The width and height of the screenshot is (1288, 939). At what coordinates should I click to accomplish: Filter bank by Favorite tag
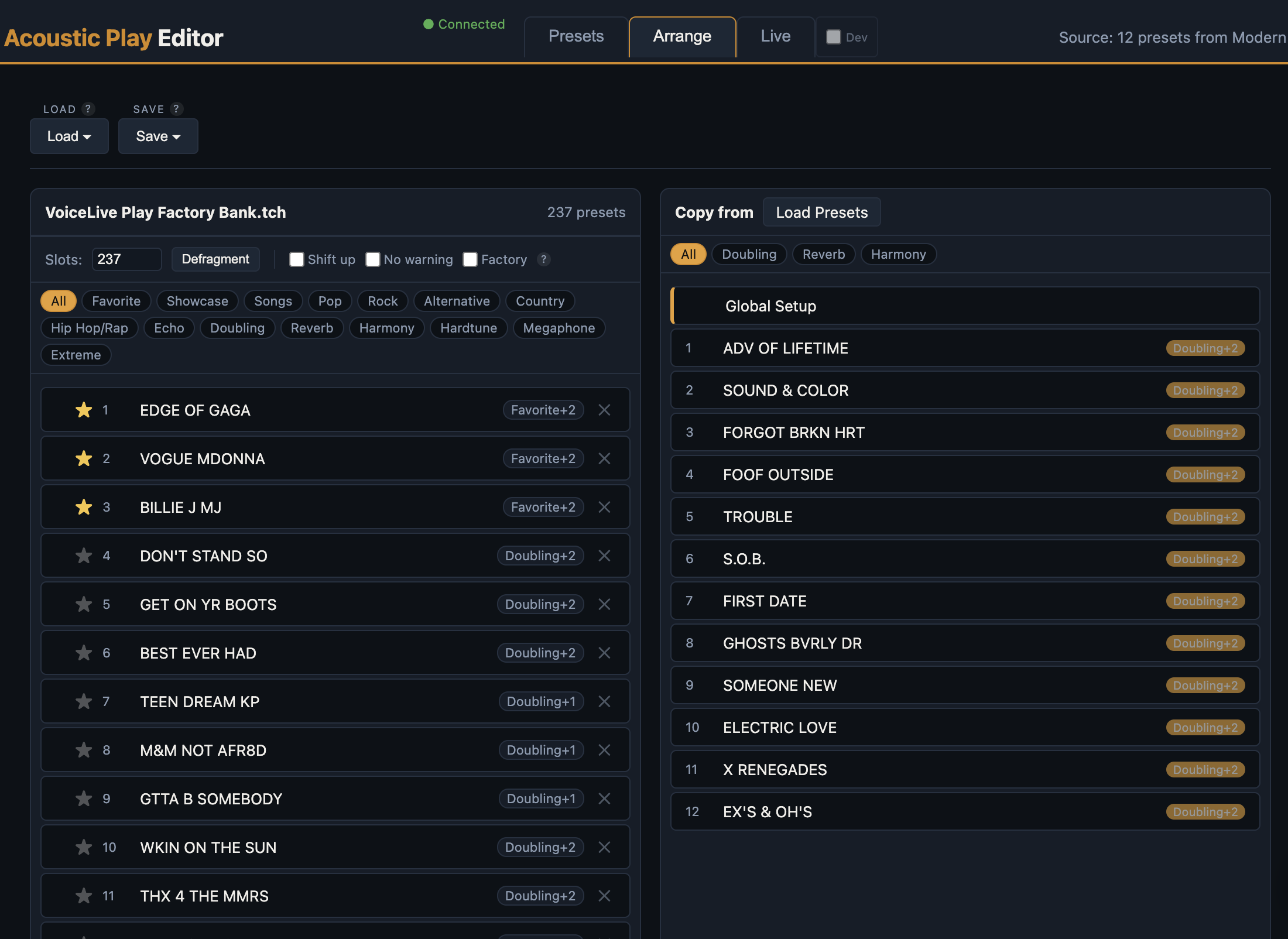(x=117, y=301)
